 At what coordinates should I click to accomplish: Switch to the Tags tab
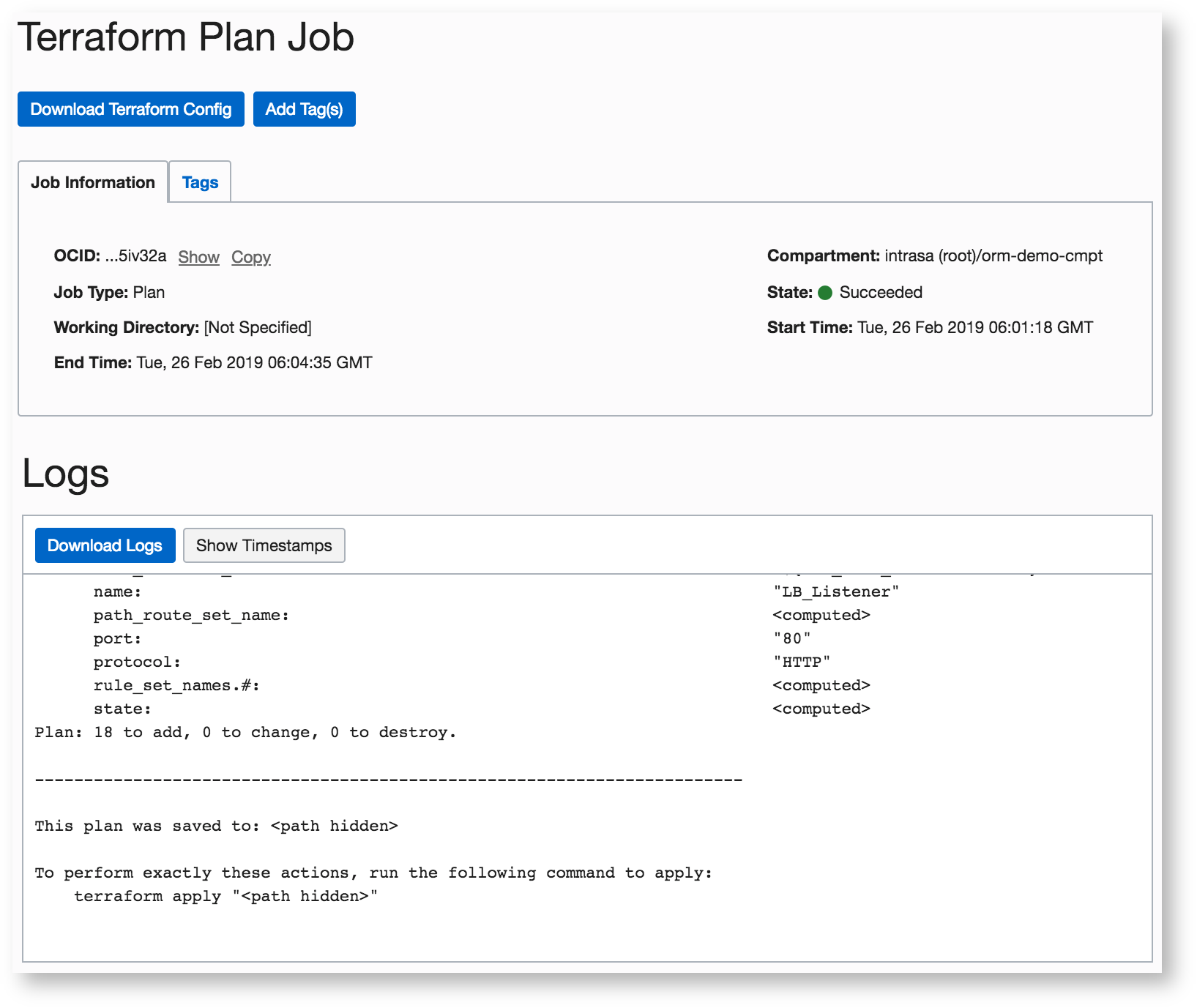click(x=200, y=182)
